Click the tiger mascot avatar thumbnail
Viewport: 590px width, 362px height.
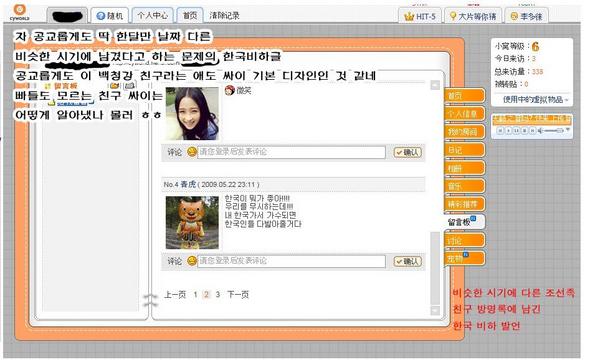coord(192,222)
